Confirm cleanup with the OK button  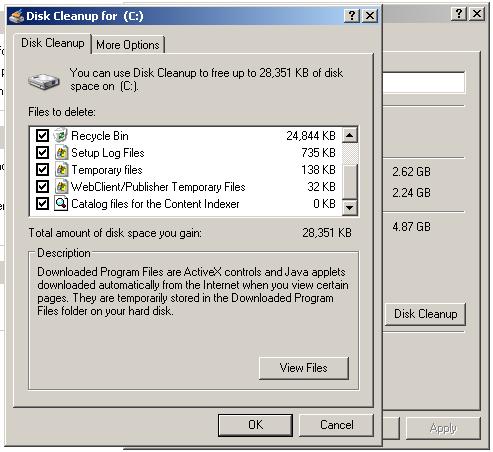tap(255, 425)
